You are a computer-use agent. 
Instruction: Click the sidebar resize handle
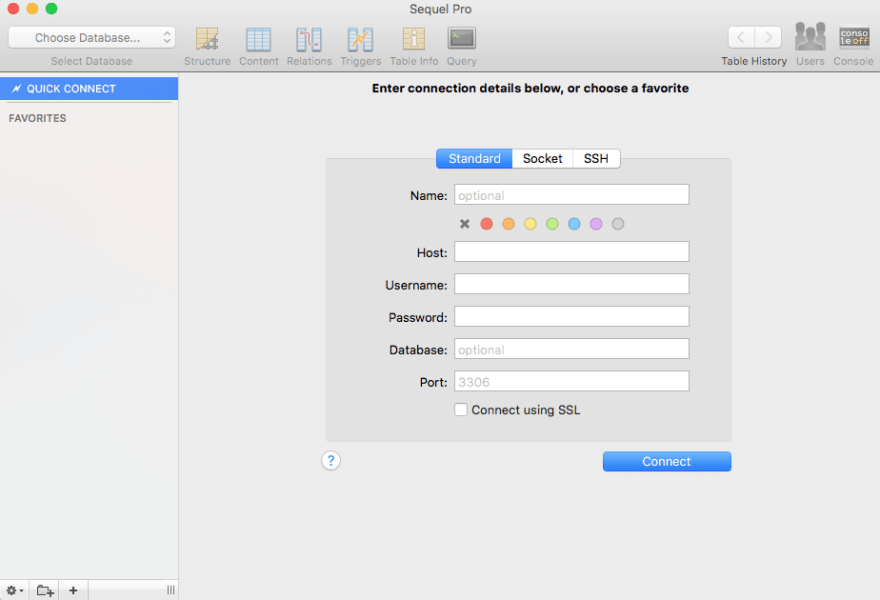(171, 590)
